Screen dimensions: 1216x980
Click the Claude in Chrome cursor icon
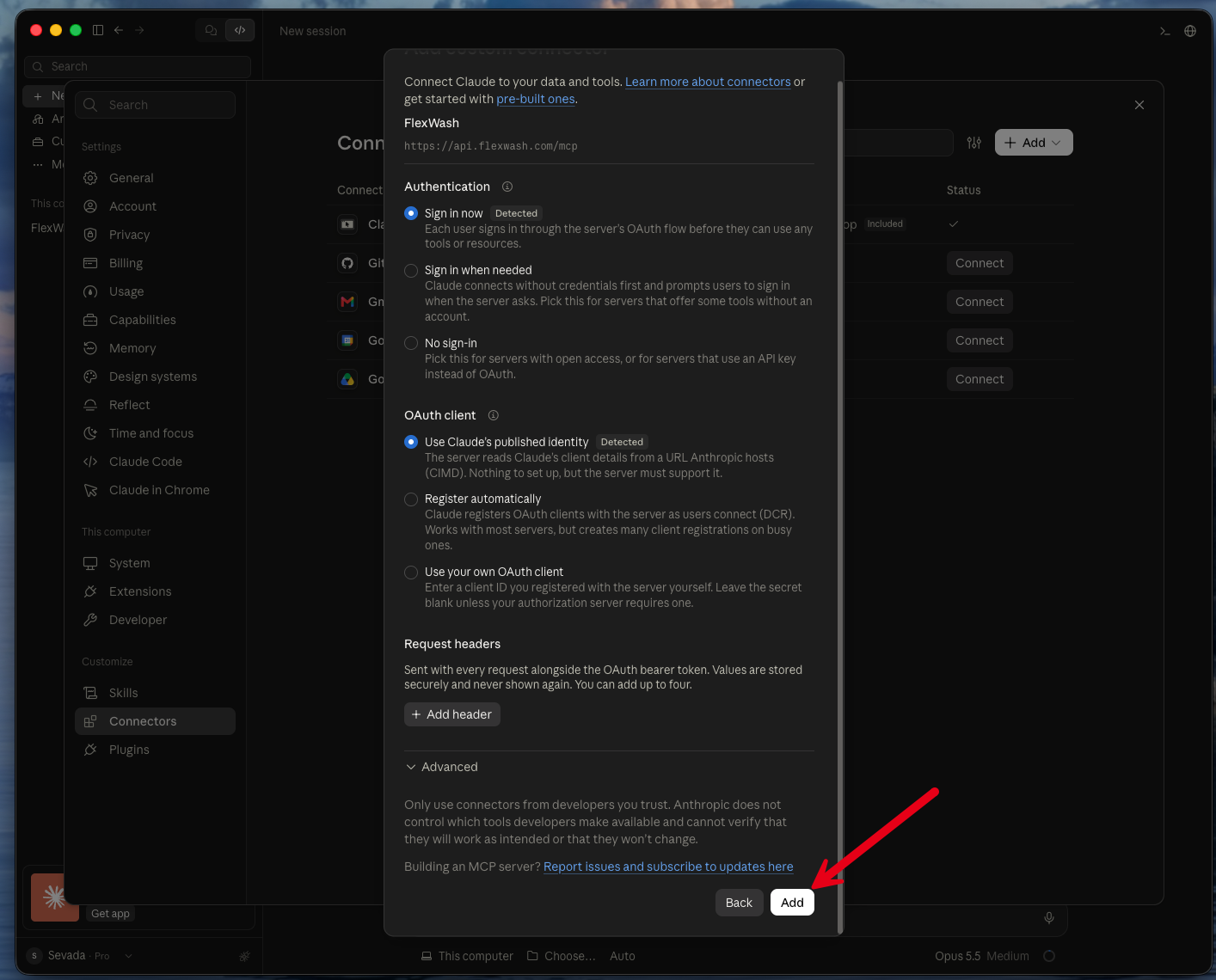pyautogui.click(x=90, y=490)
